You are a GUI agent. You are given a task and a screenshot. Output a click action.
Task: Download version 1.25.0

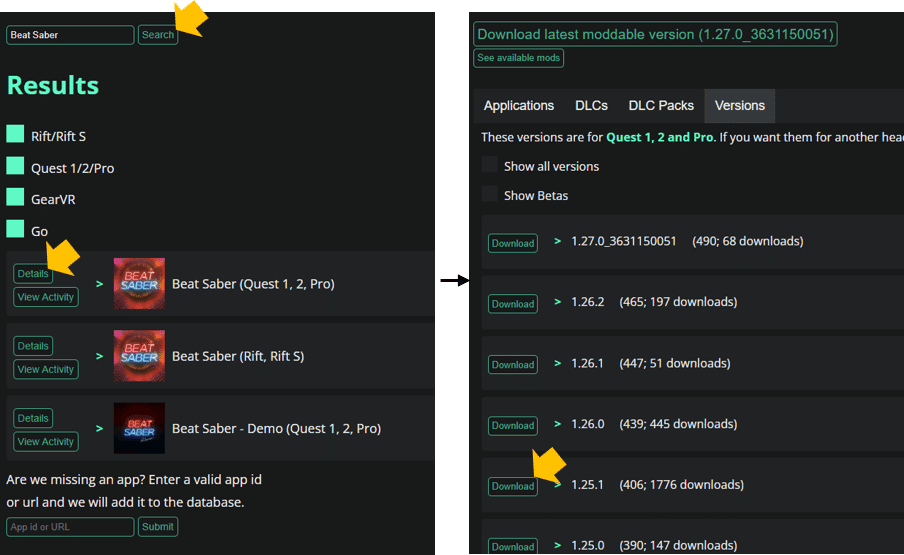(x=513, y=547)
